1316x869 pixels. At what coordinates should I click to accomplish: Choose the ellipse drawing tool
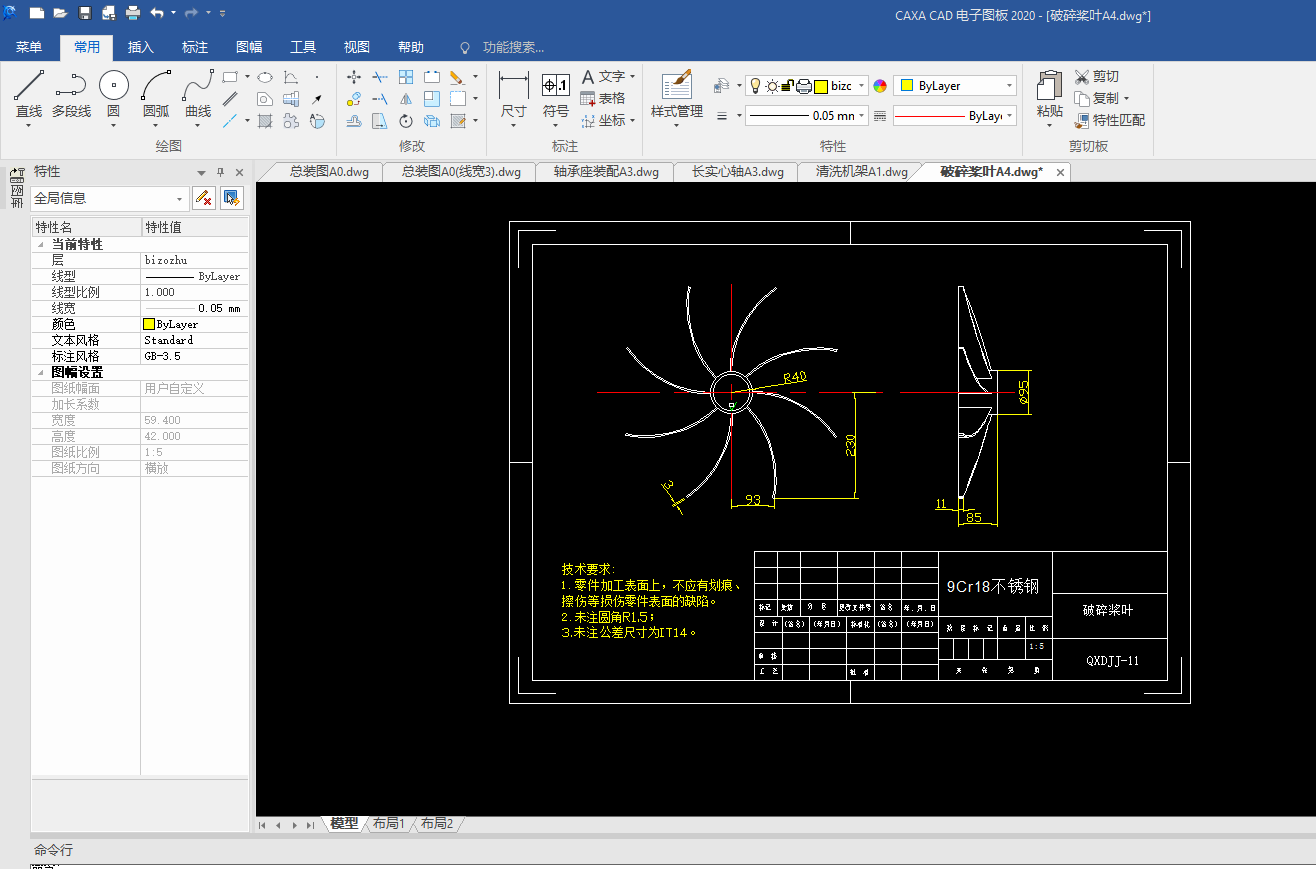265,76
